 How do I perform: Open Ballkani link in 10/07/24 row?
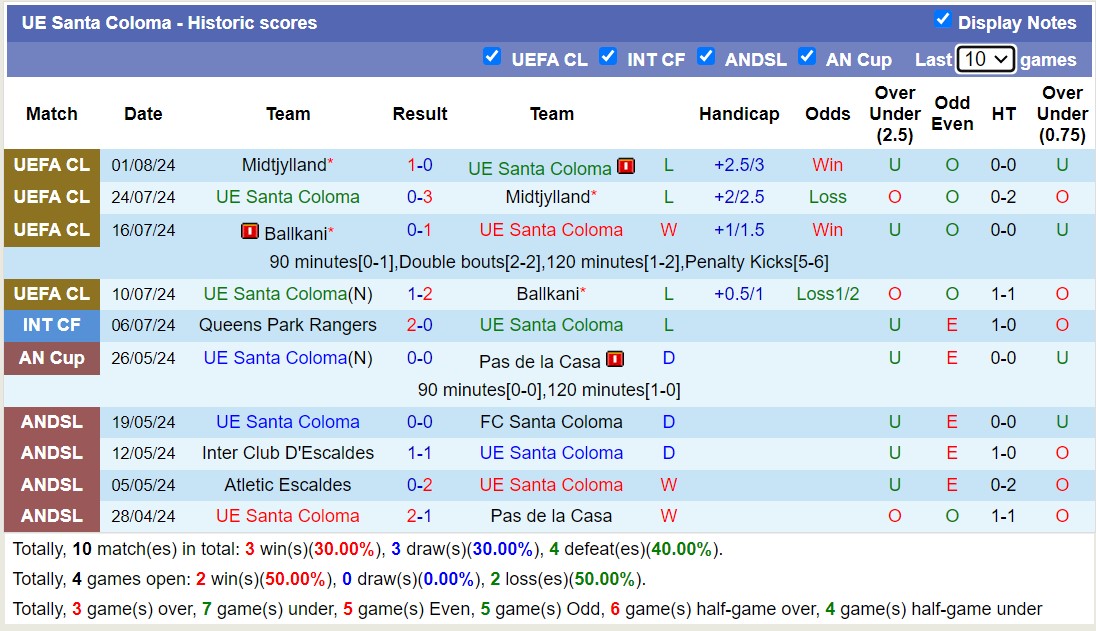pos(547,294)
